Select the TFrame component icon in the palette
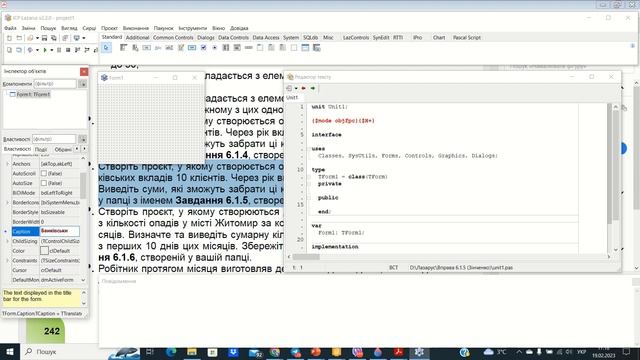 (305, 48)
